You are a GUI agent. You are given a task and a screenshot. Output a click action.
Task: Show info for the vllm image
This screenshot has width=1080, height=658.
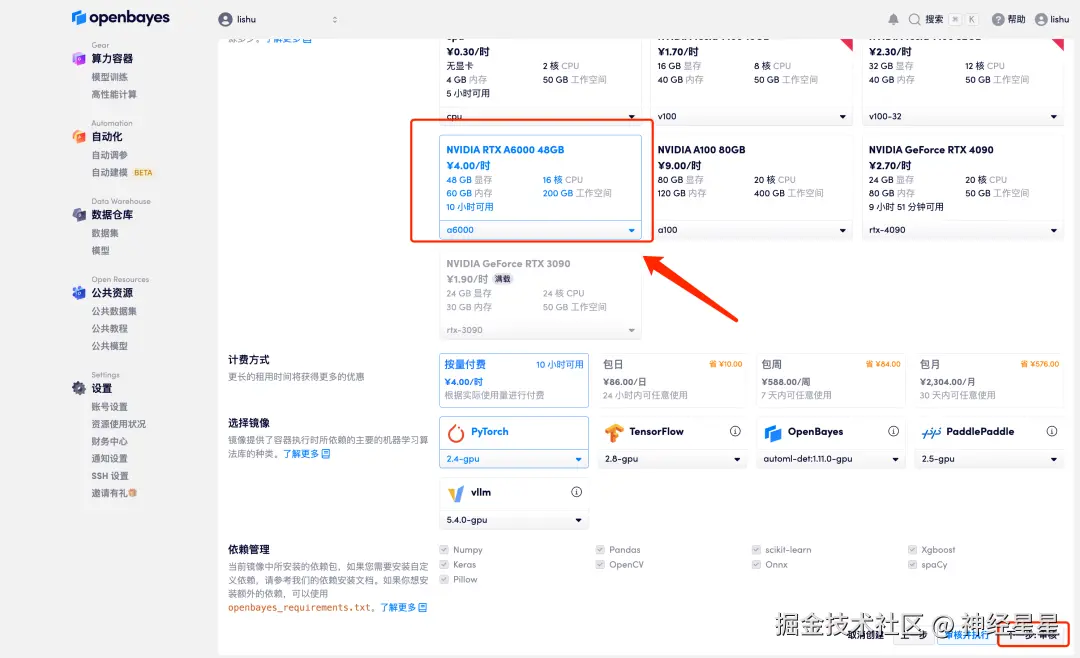577,492
